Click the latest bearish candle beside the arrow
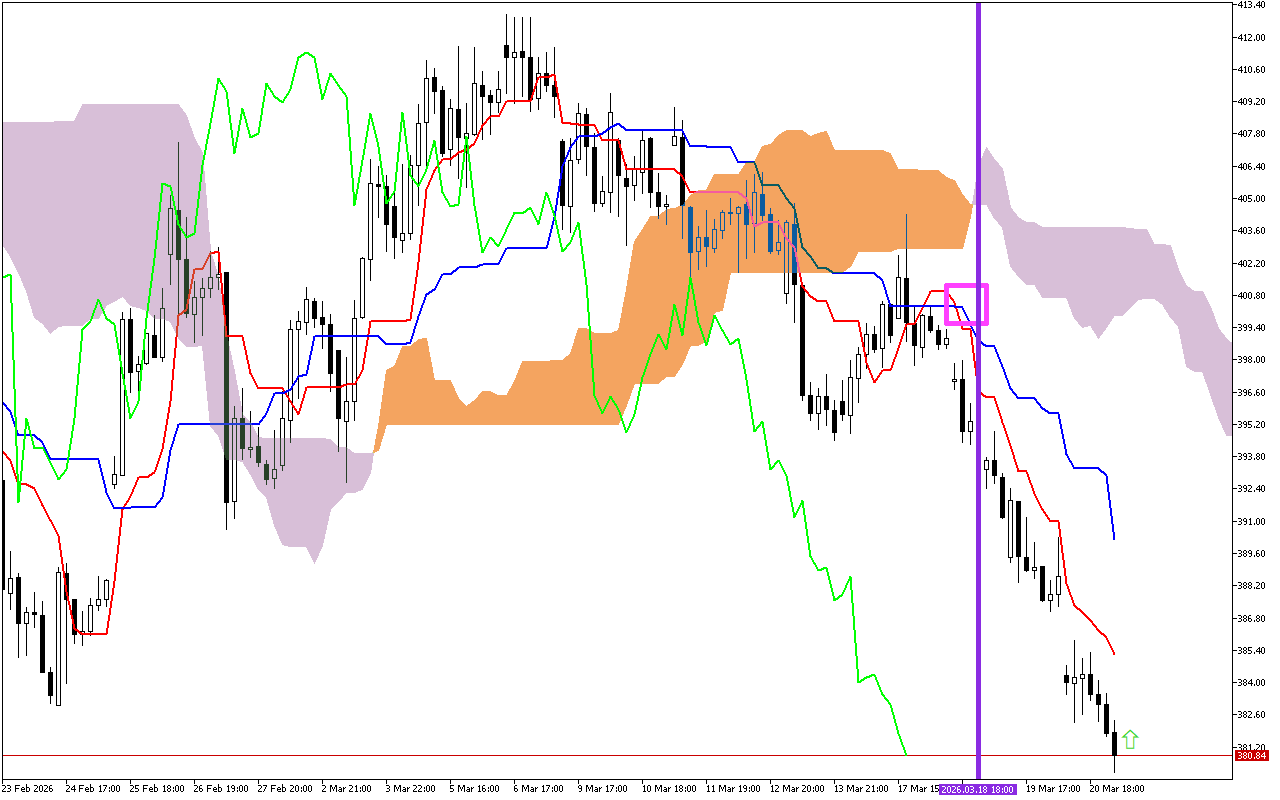Screen dimensions: 1280x800 1113,740
